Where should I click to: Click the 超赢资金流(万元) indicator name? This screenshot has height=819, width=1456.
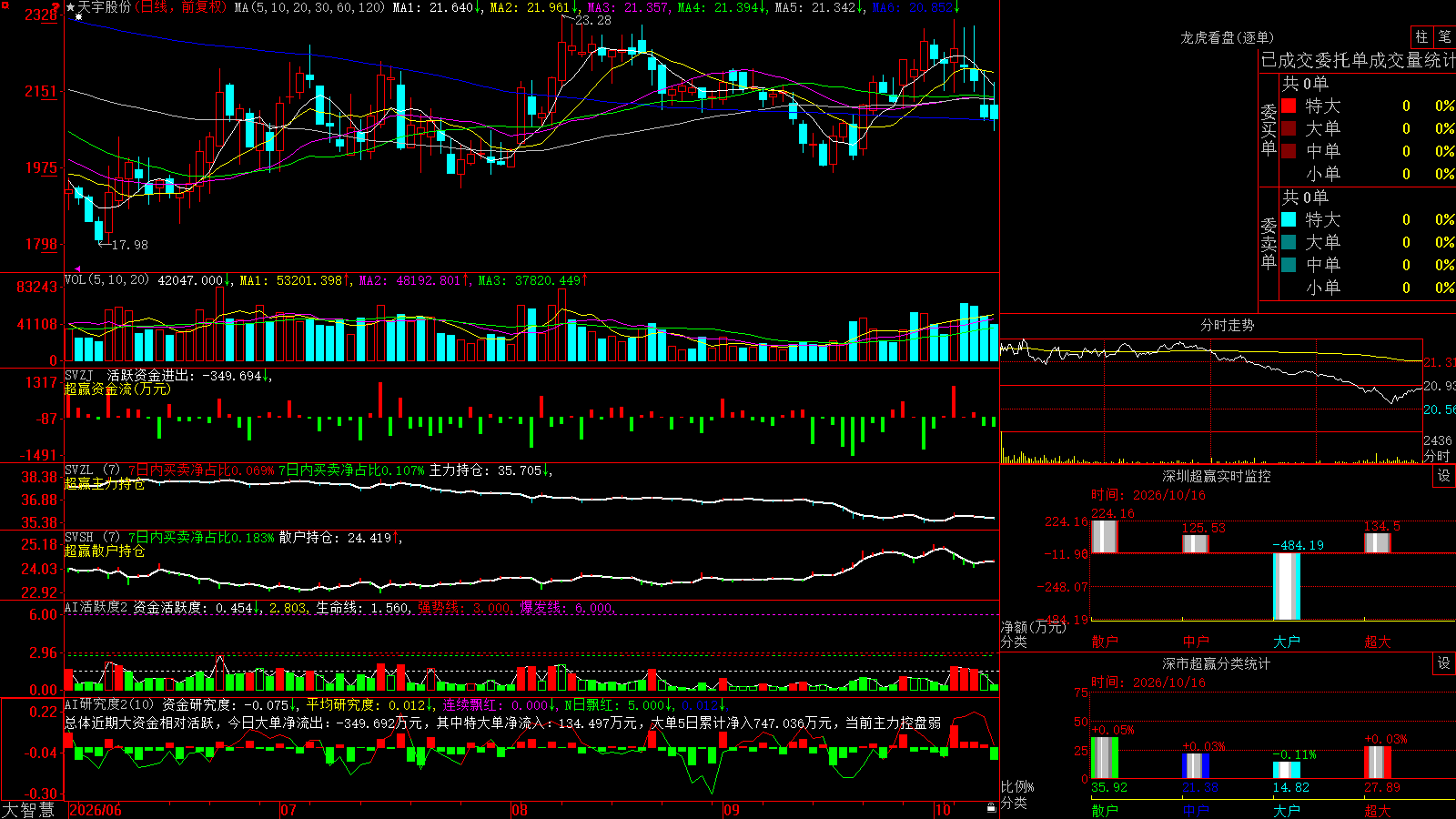pos(117,389)
